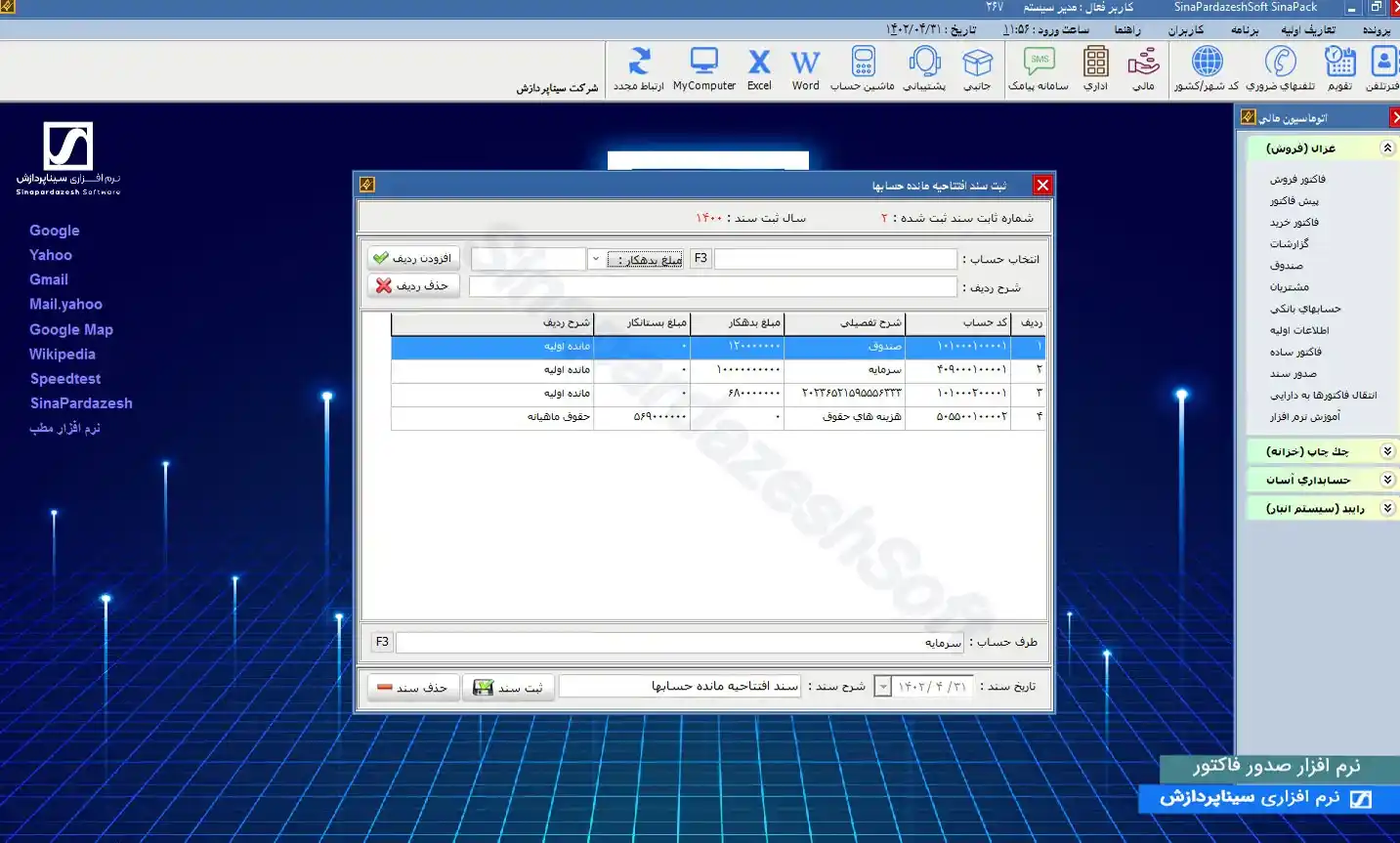Open فاکتور فروش in side panel
The image size is (1400, 843).
click(1297, 179)
